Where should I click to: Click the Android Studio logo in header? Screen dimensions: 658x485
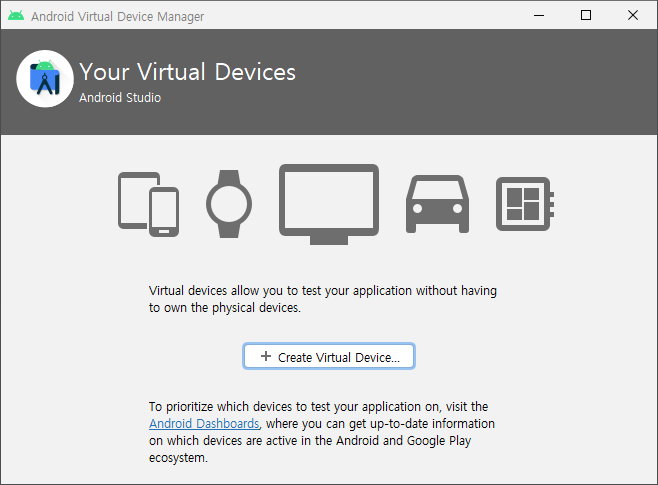coord(45,79)
